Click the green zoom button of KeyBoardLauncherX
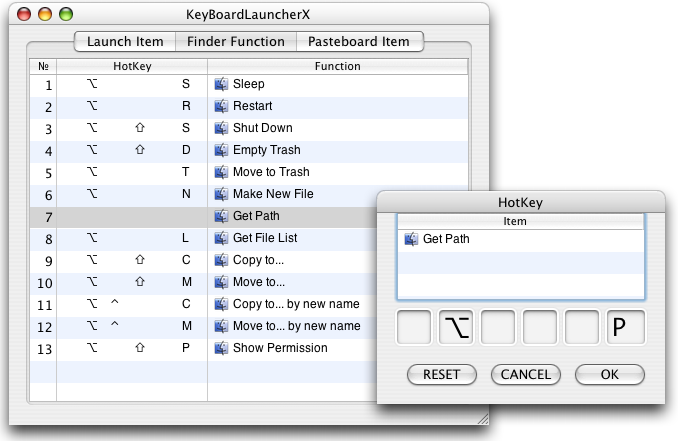Viewport: 678px width, 441px height. tap(66, 14)
